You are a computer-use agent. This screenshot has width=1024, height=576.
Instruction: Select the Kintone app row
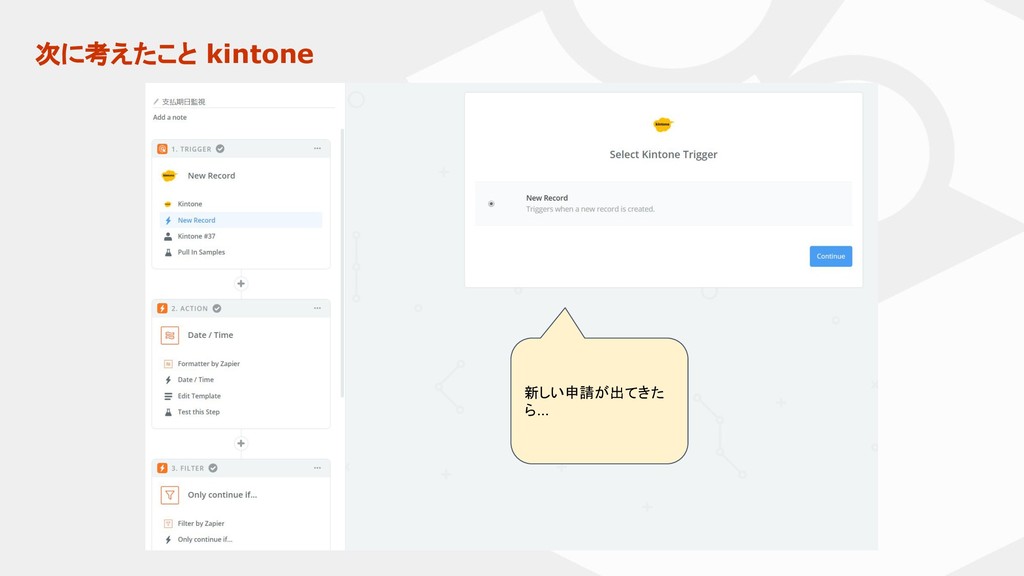tap(241, 204)
